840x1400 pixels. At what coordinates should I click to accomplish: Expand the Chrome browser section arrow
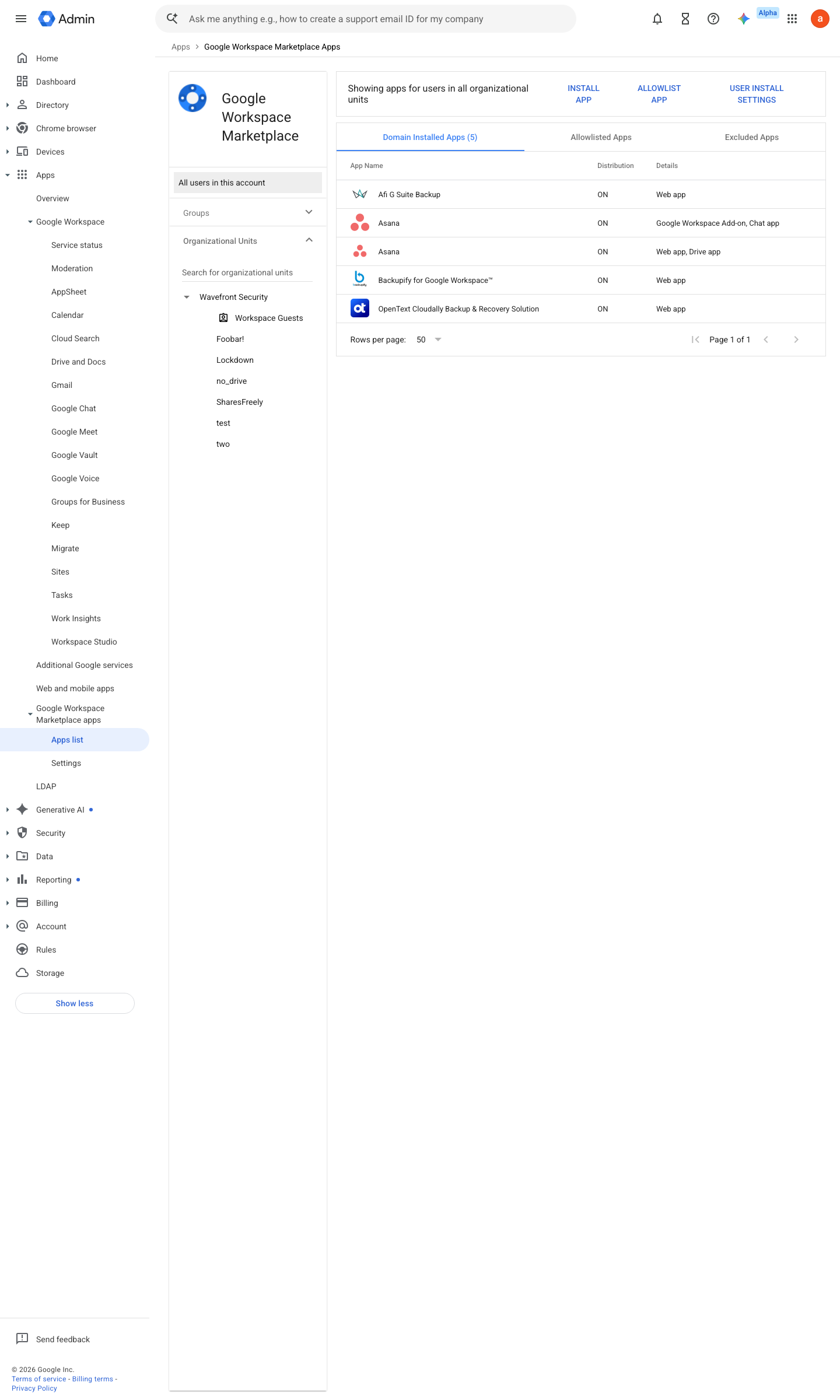pos(8,128)
